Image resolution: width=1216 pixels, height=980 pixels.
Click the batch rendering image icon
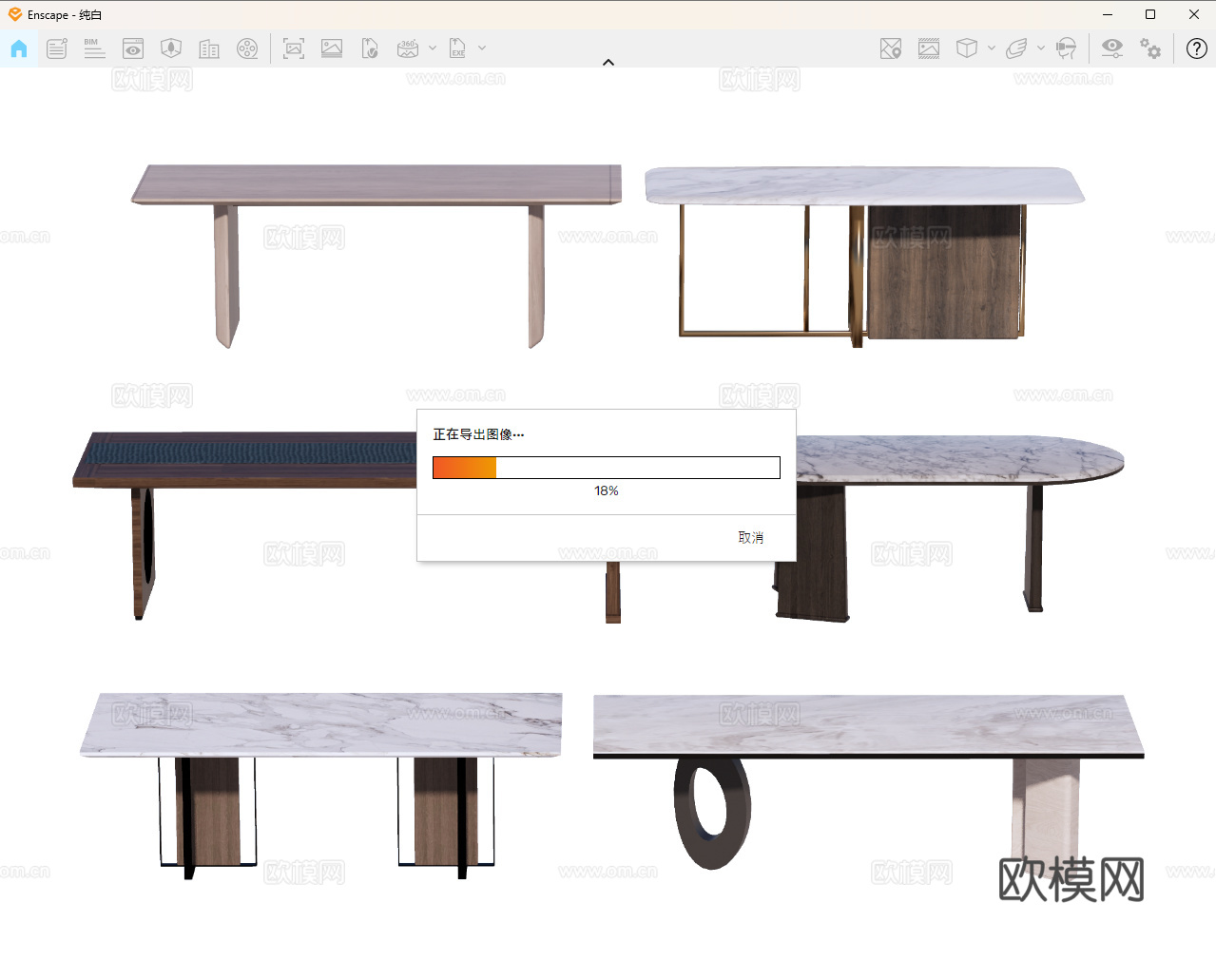[x=332, y=48]
